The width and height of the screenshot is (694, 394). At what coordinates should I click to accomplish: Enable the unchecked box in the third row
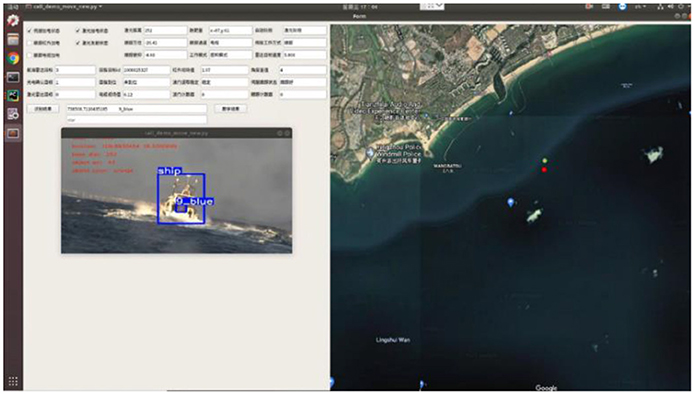coord(30,55)
